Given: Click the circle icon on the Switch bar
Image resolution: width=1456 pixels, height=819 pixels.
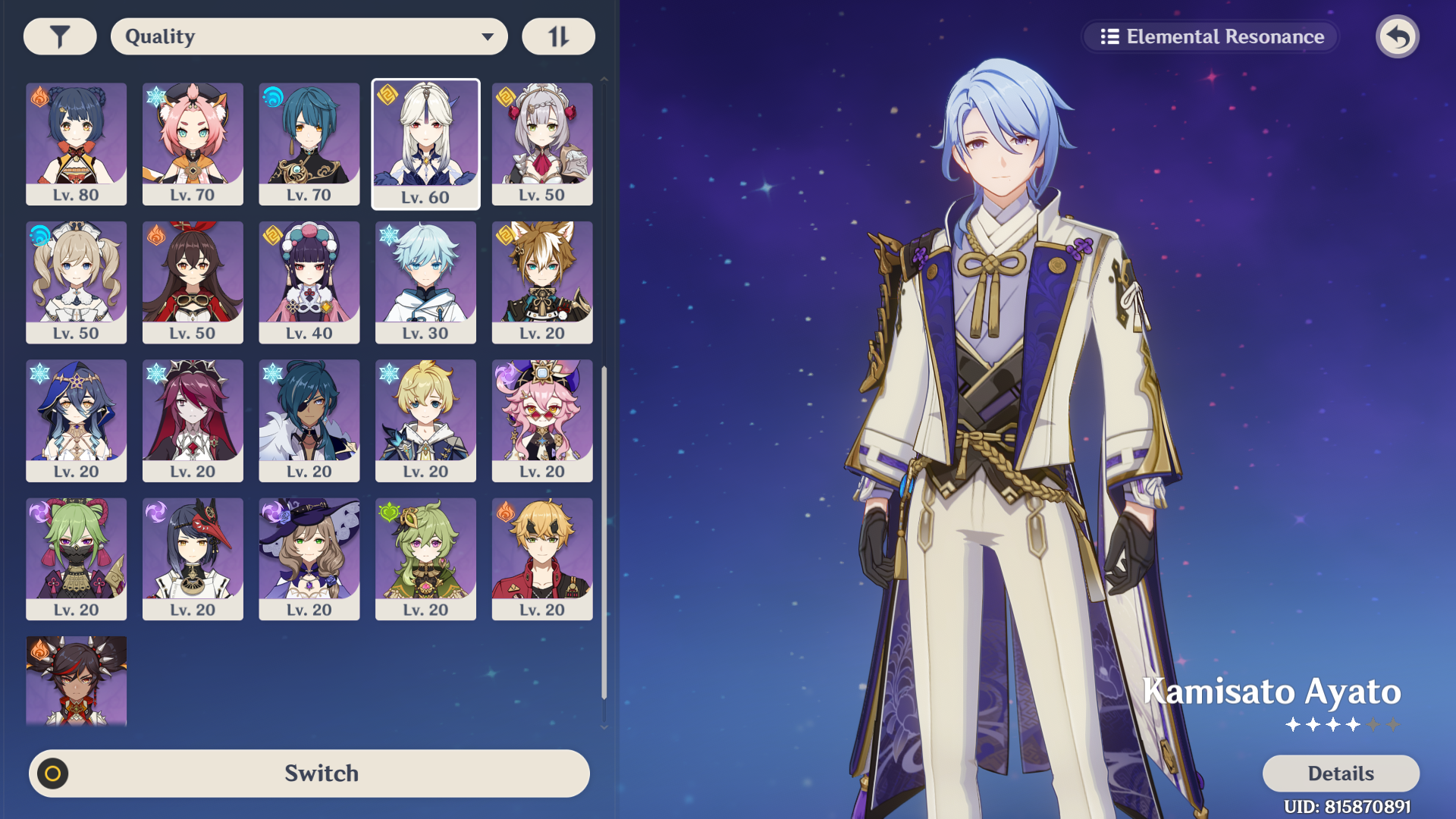Looking at the screenshot, I should [53, 773].
